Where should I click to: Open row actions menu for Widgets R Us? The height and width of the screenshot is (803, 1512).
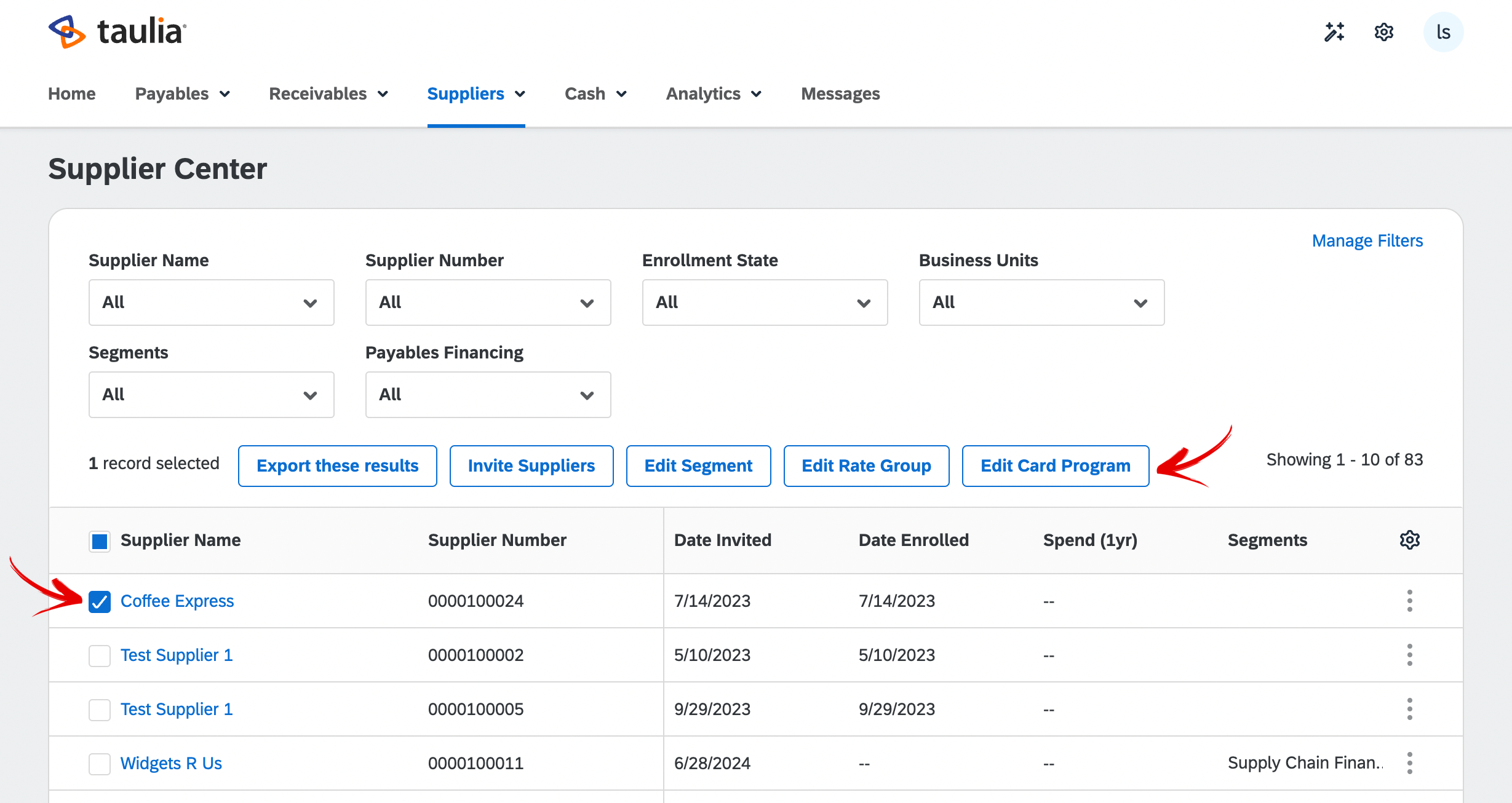(x=1409, y=763)
